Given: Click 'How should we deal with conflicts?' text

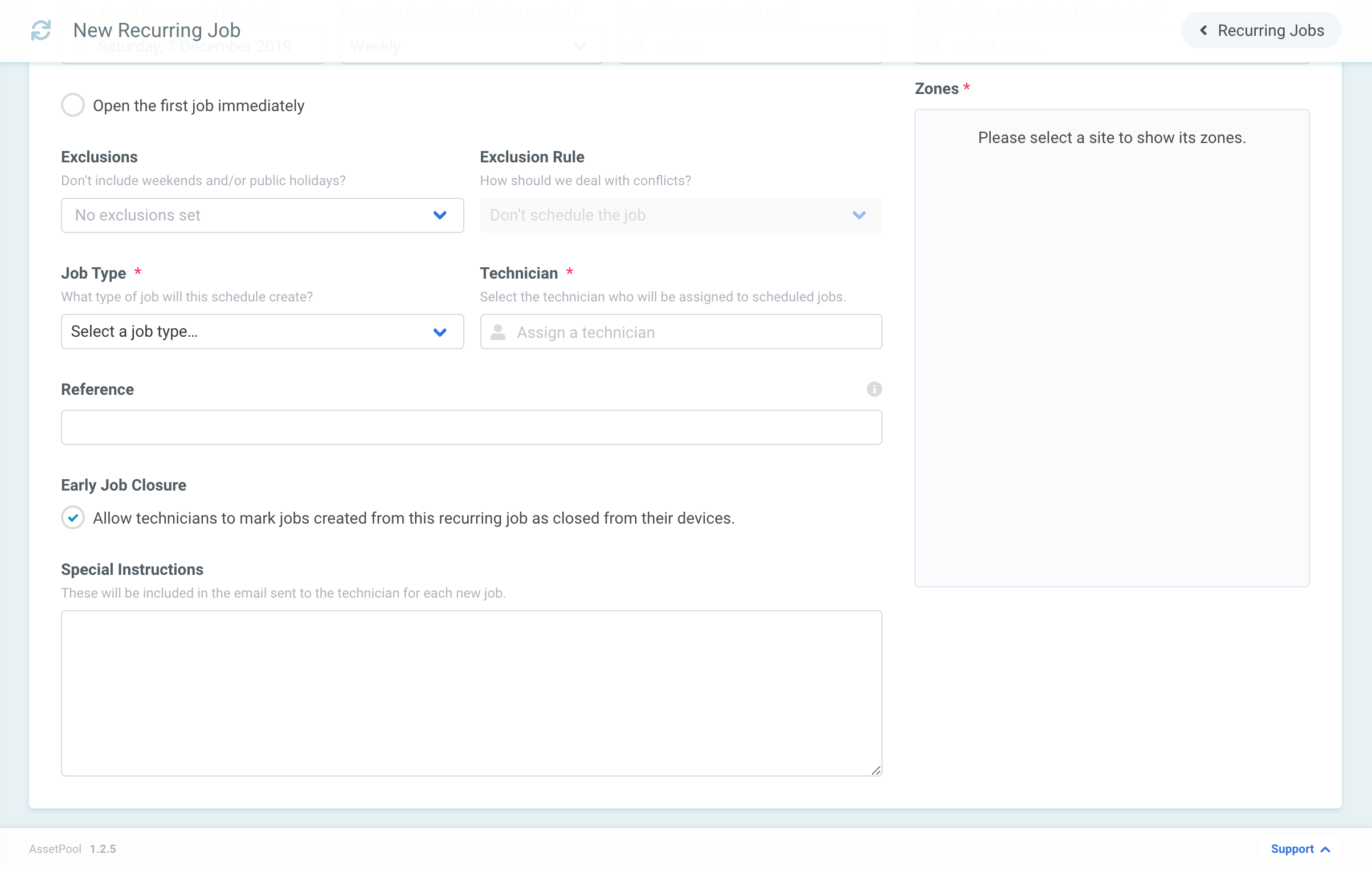Looking at the screenshot, I should click(x=585, y=181).
